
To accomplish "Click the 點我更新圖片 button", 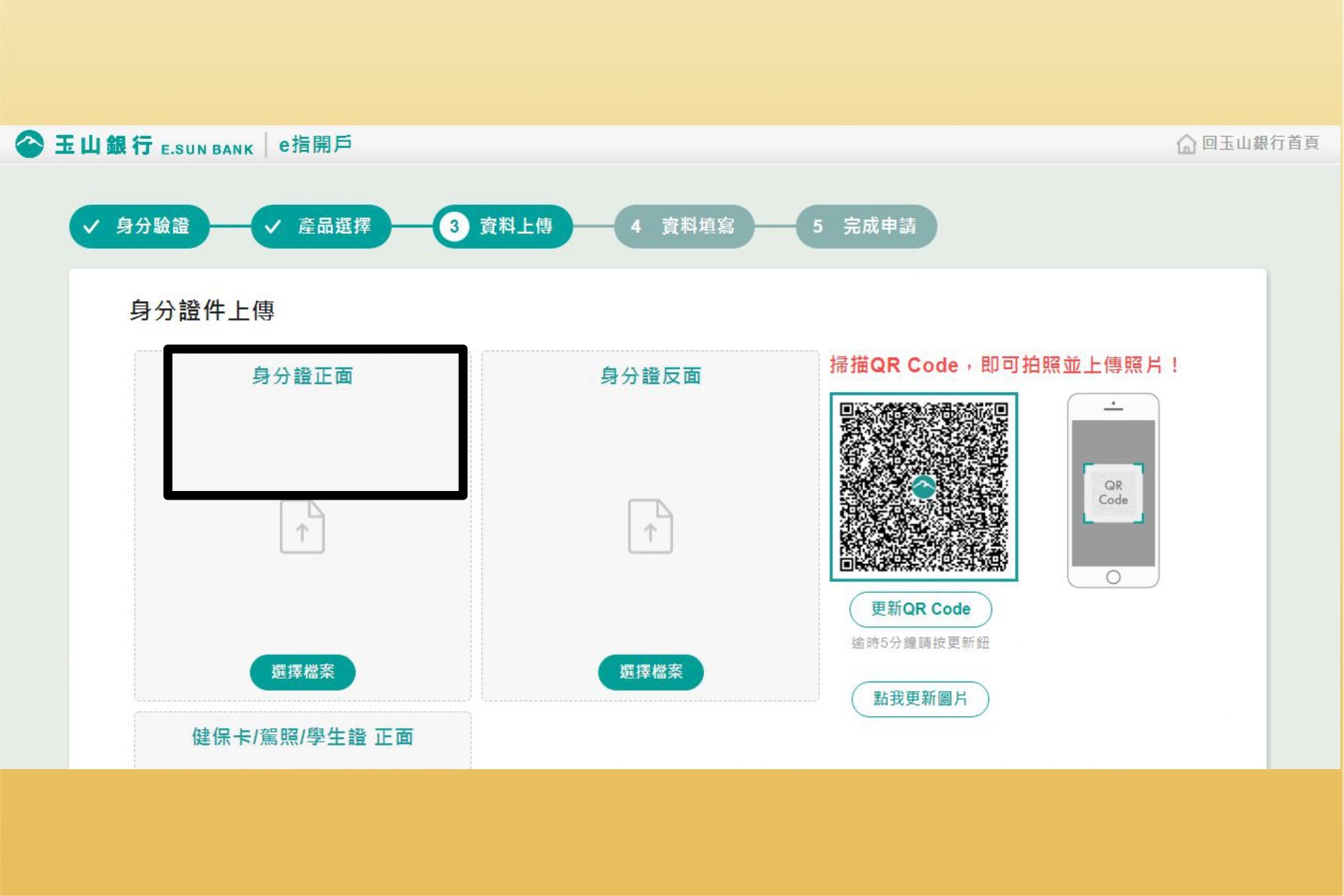I will tap(920, 699).
